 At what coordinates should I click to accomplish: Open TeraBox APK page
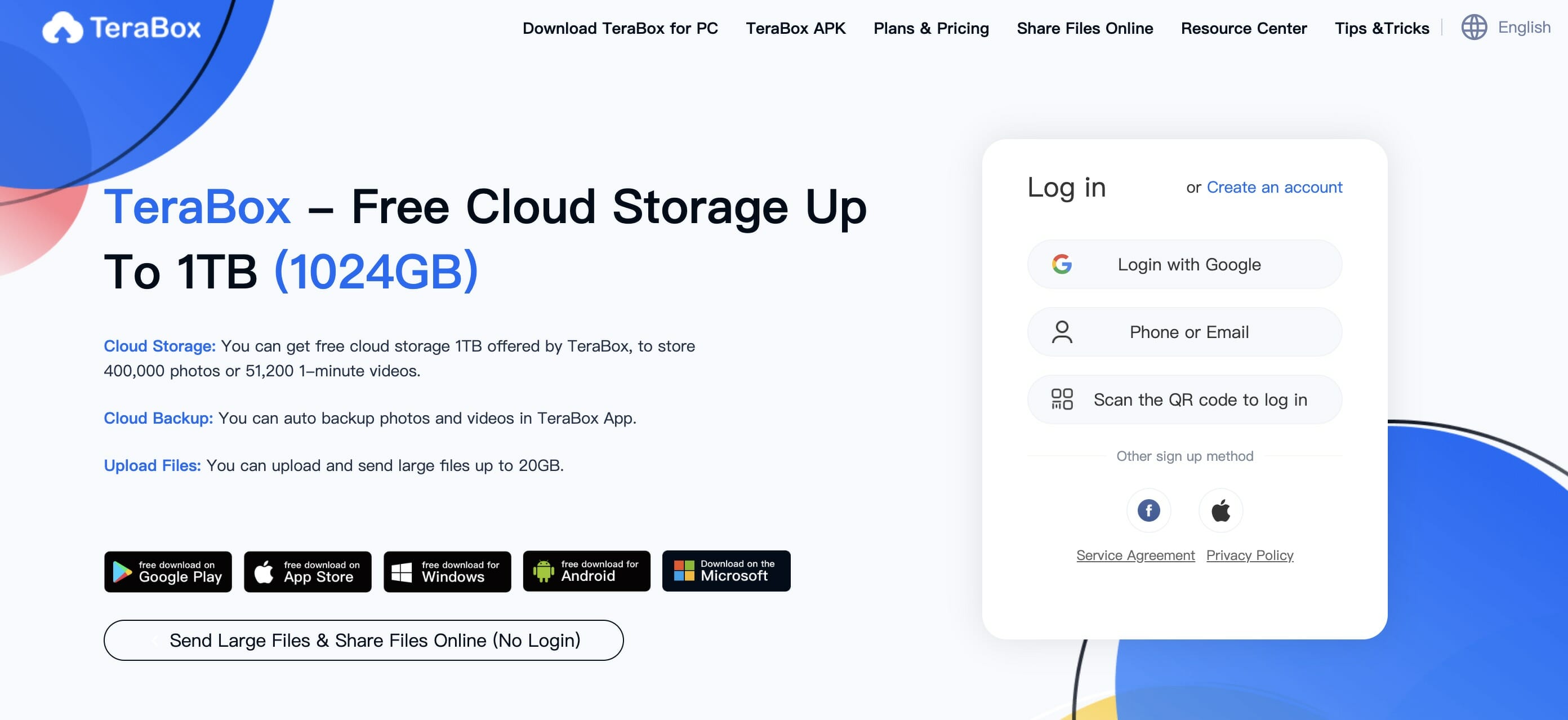796,28
